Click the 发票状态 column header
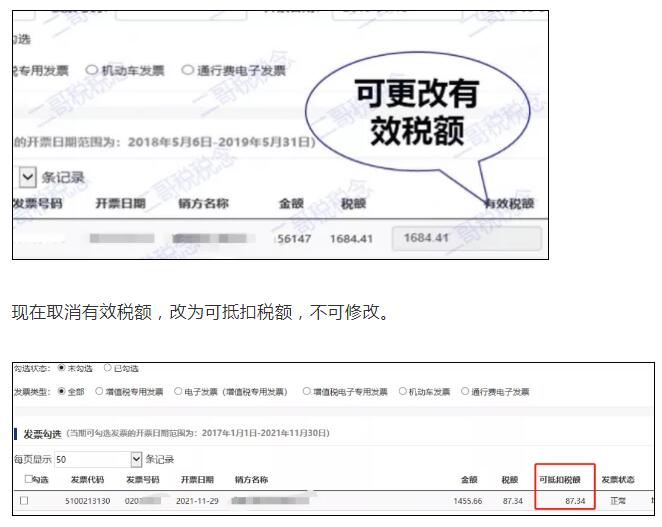This screenshot has height=527, width=662. click(x=618, y=480)
